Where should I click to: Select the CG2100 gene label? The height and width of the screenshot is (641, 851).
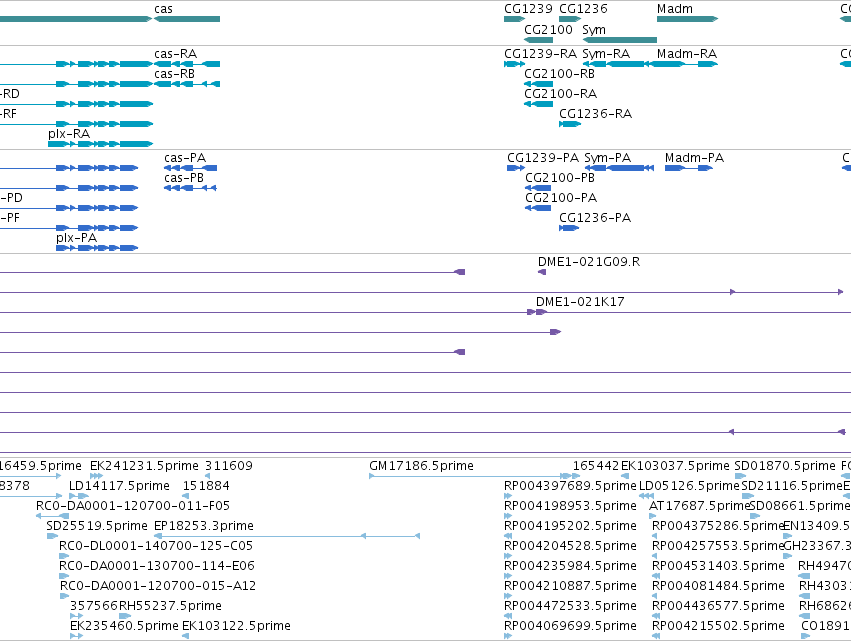548,29
